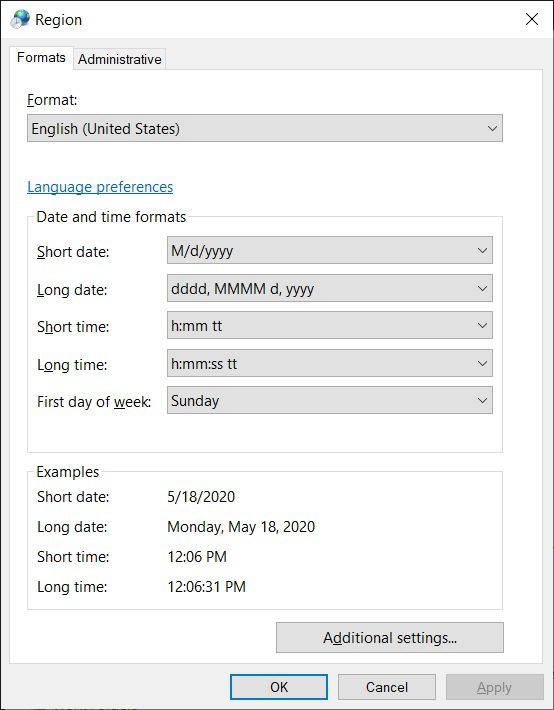Open the Format language dropdown
The image size is (554, 710).
click(265, 128)
